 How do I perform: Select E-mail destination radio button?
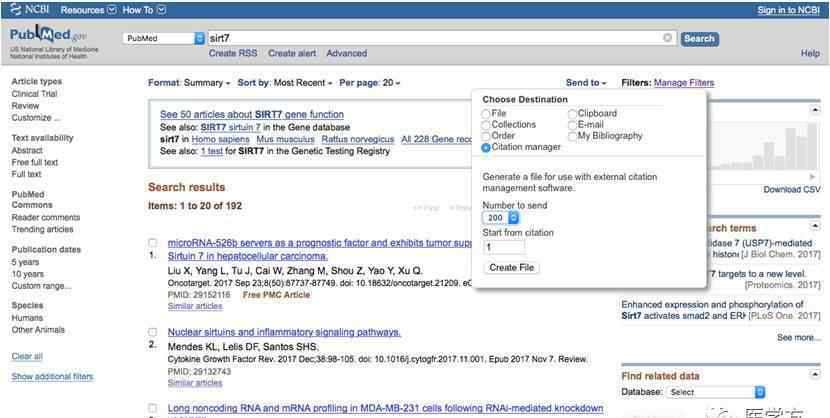572,125
